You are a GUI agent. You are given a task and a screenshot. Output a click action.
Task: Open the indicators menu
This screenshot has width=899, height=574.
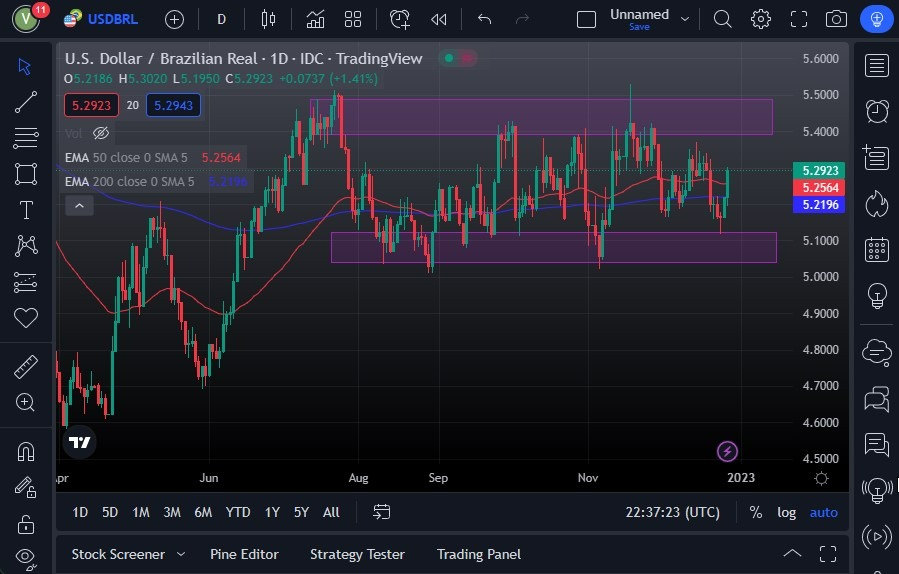pyautogui.click(x=315, y=19)
